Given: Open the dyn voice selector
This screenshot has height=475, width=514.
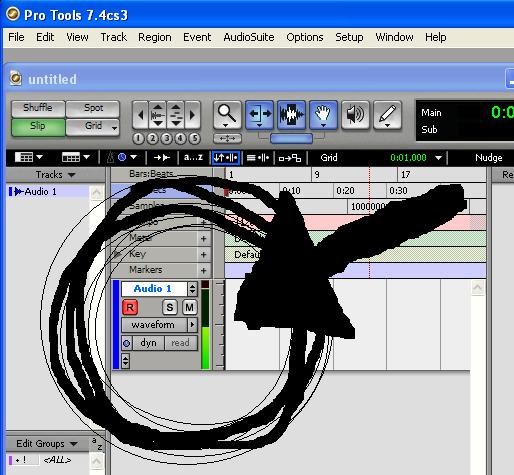Looking at the screenshot, I should point(148,343).
